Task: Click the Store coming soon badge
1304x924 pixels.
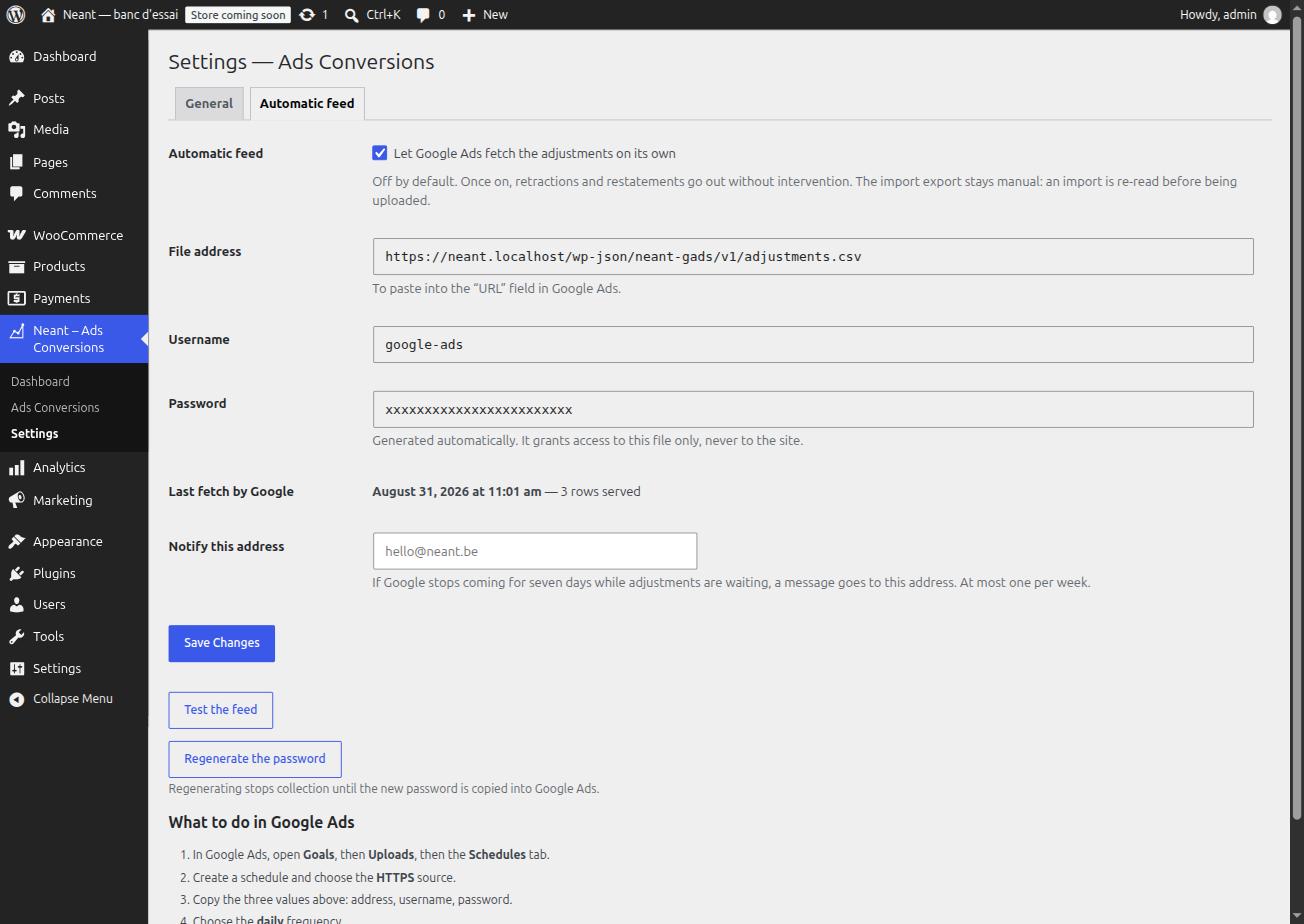Action: pos(238,15)
